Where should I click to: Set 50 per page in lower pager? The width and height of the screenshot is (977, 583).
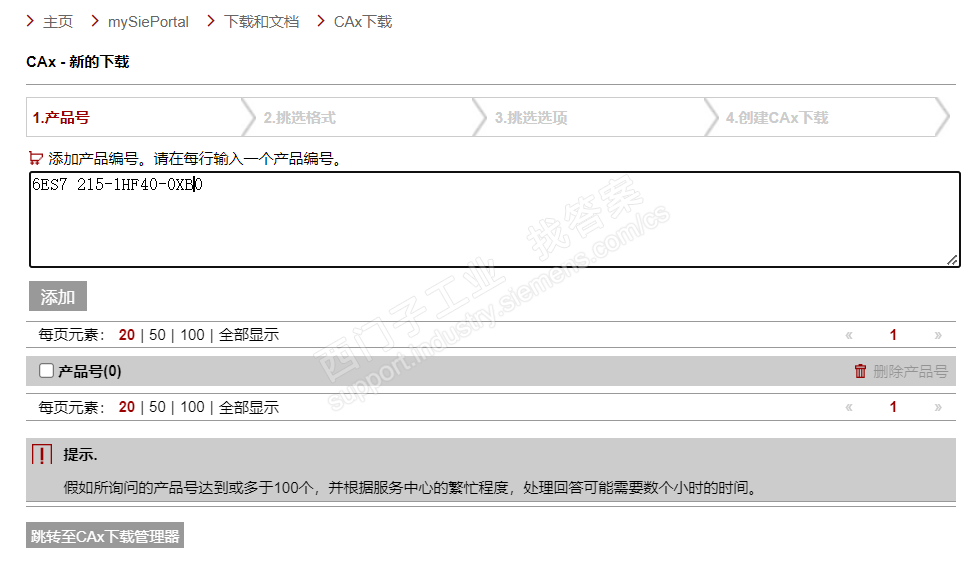pyautogui.click(x=157, y=407)
